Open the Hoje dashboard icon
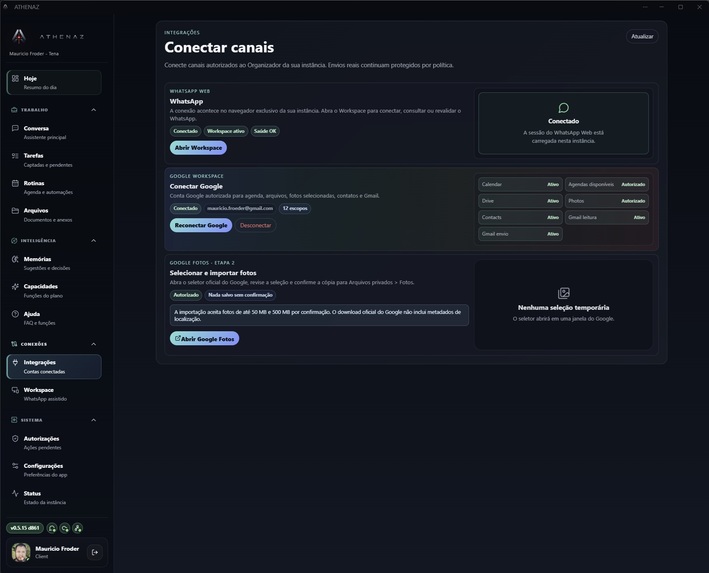 tap(15, 78)
